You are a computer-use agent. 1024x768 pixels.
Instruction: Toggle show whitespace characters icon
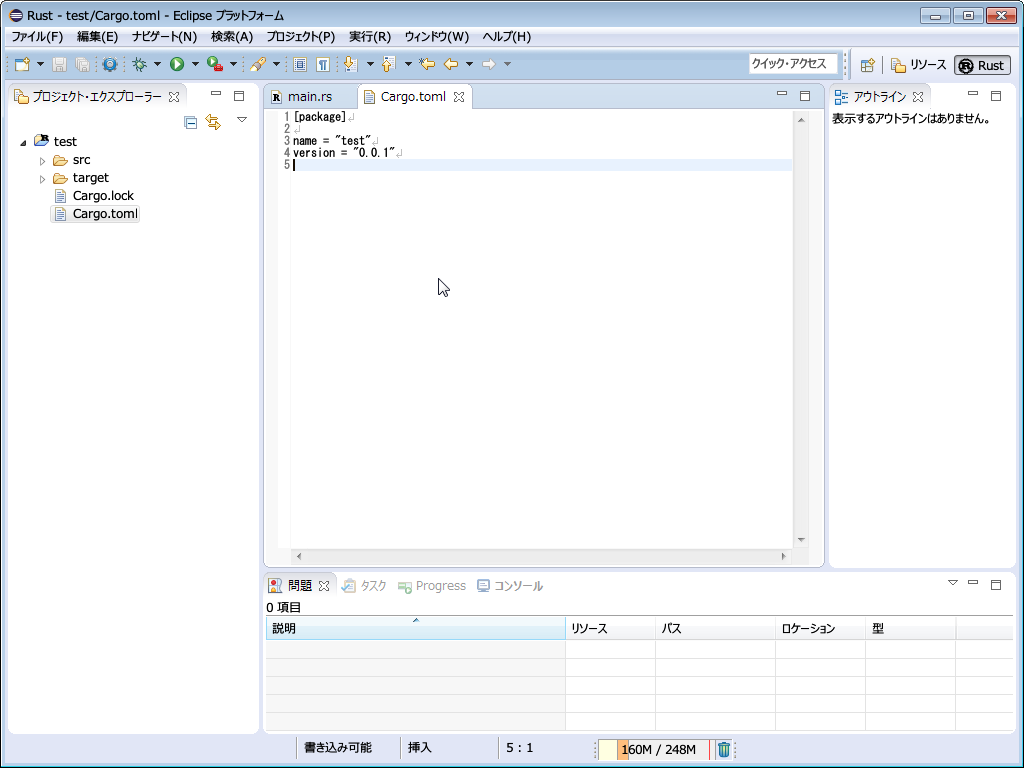click(x=323, y=64)
